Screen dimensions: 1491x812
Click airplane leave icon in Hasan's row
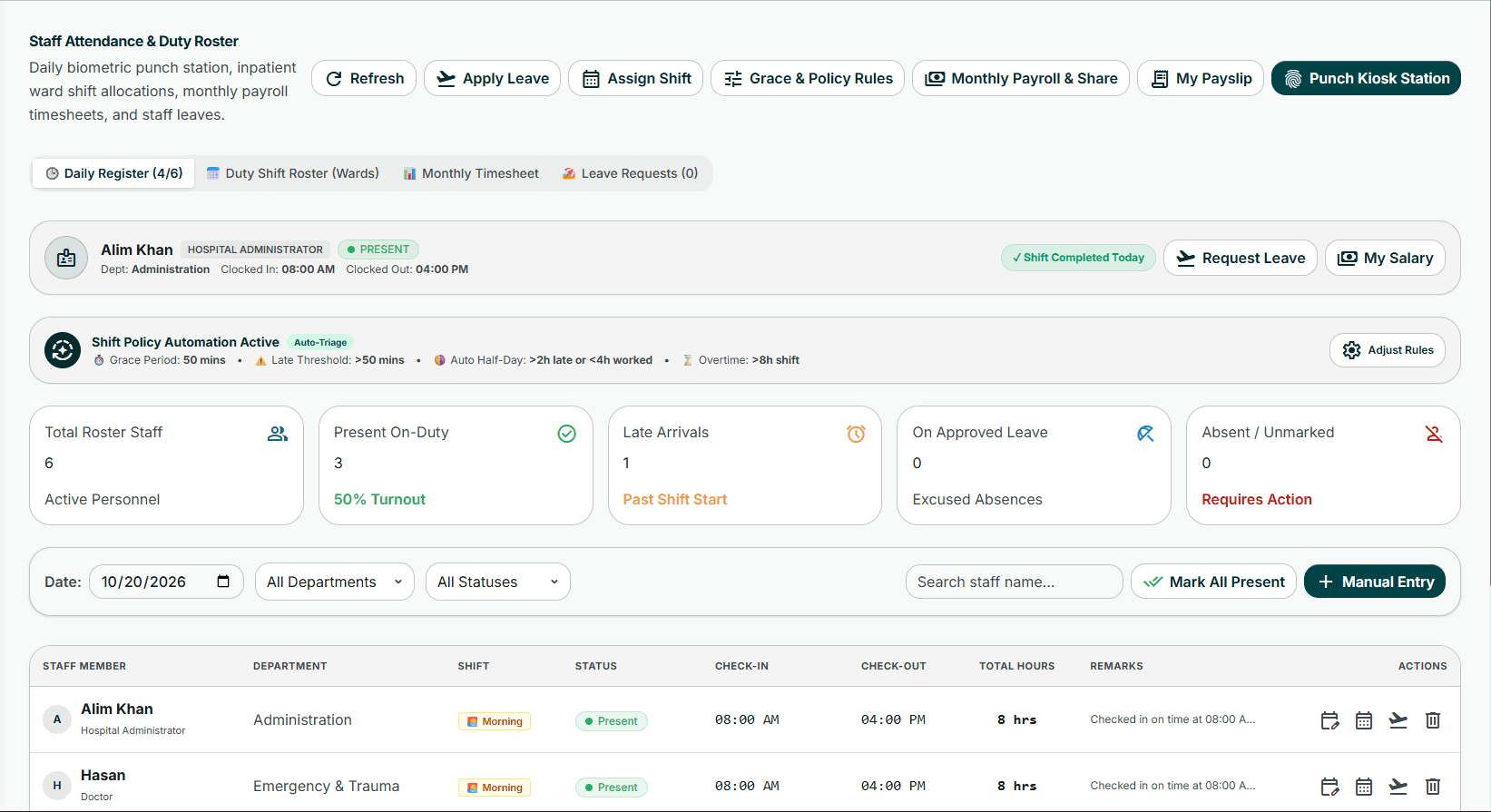(1398, 787)
